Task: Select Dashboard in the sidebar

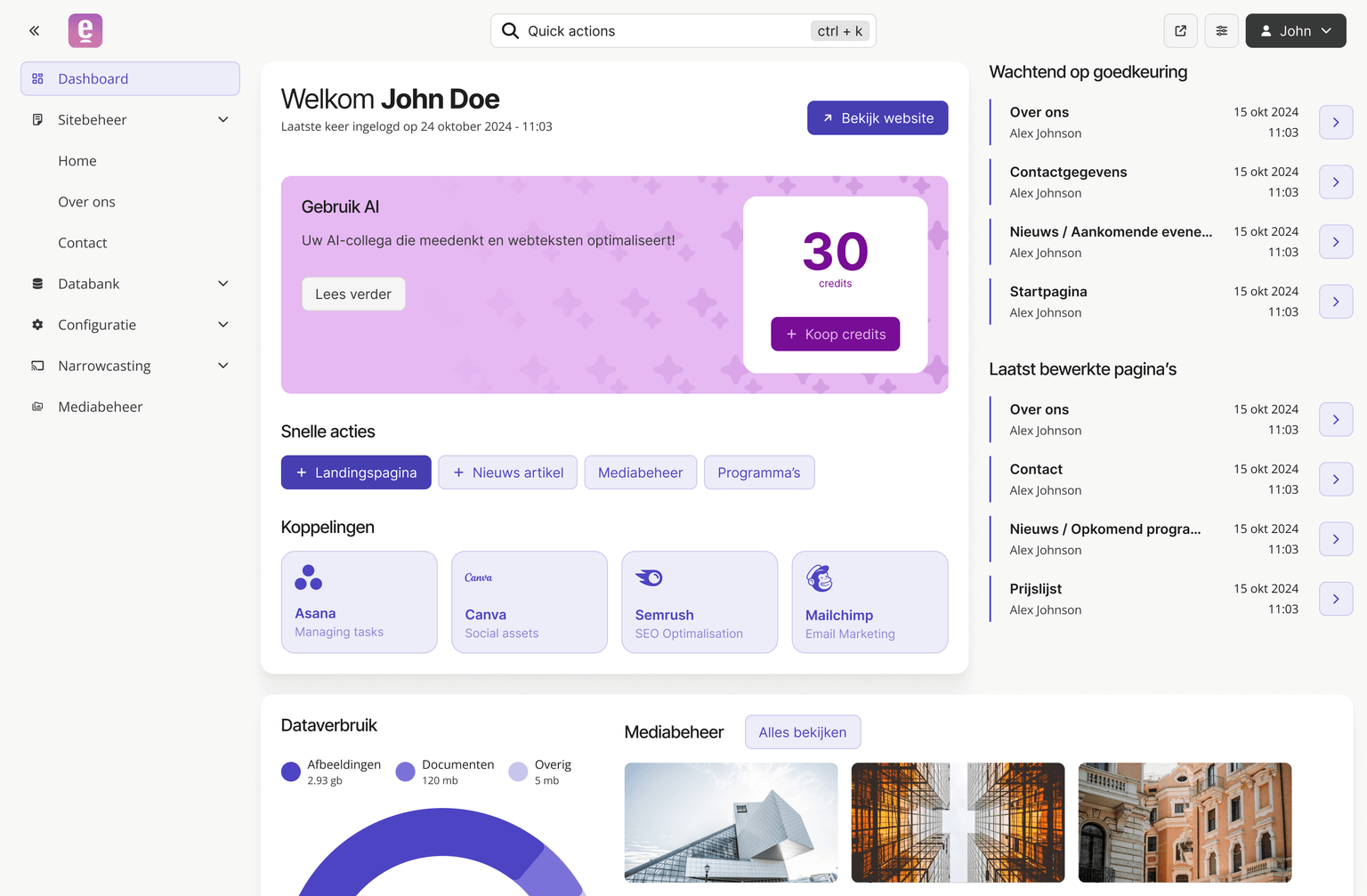Action: click(x=130, y=79)
